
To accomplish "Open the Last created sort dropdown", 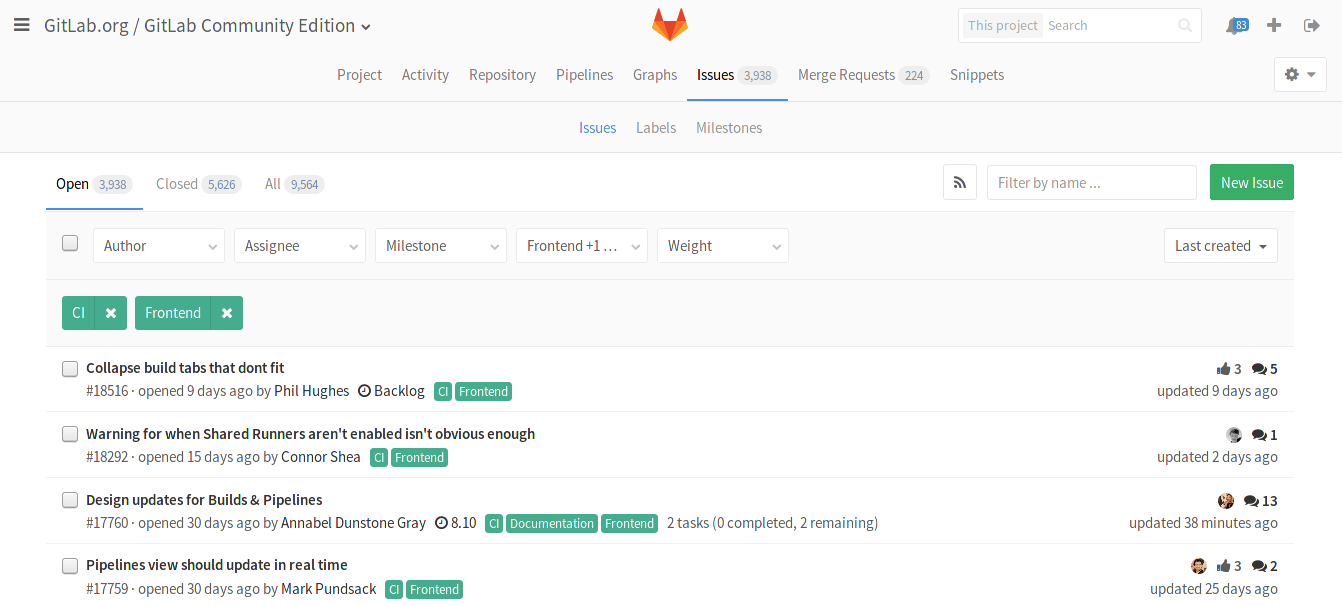I will (x=1220, y=246).
